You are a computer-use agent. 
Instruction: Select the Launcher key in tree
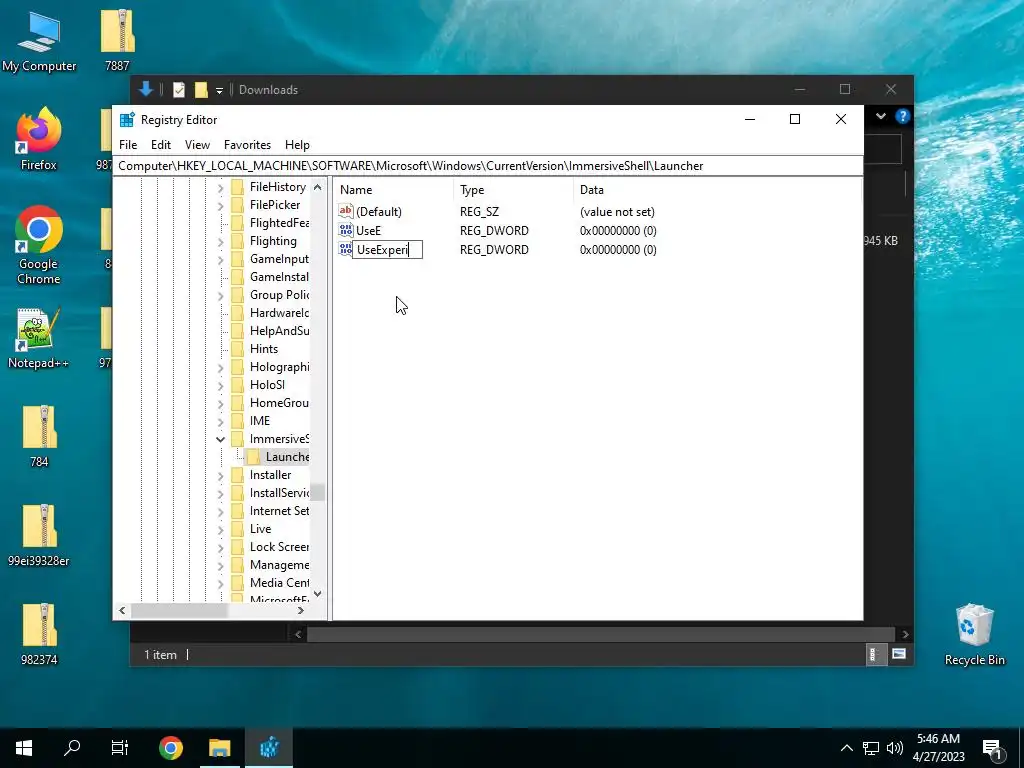pyautogui.click(x=287, y=457)
